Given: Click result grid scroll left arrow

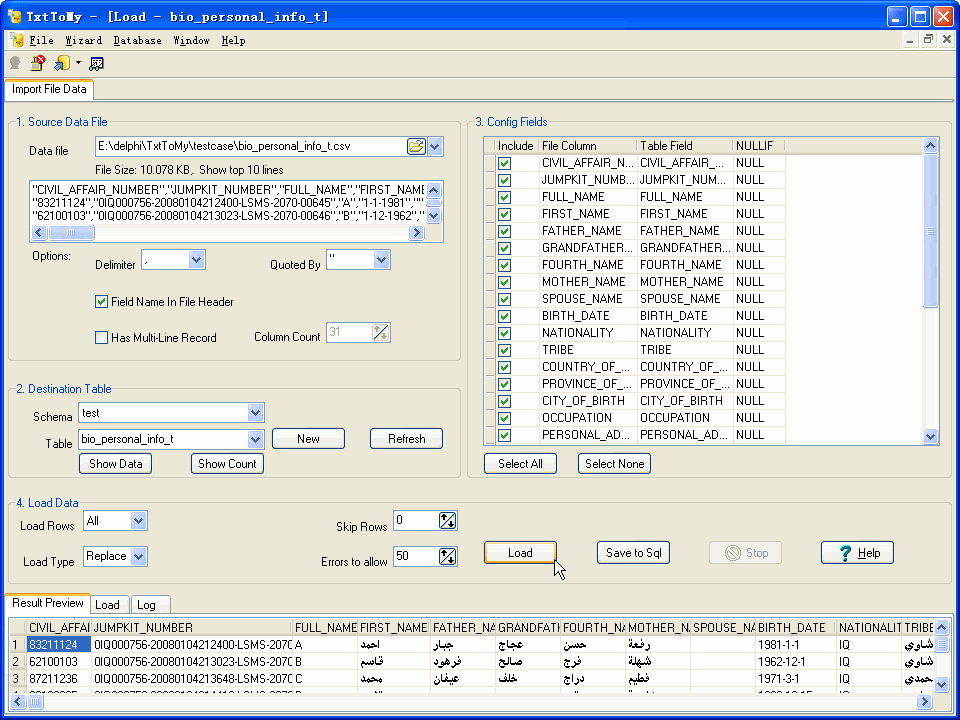Looking at the screenshot, I should click(x=17, y=701).
